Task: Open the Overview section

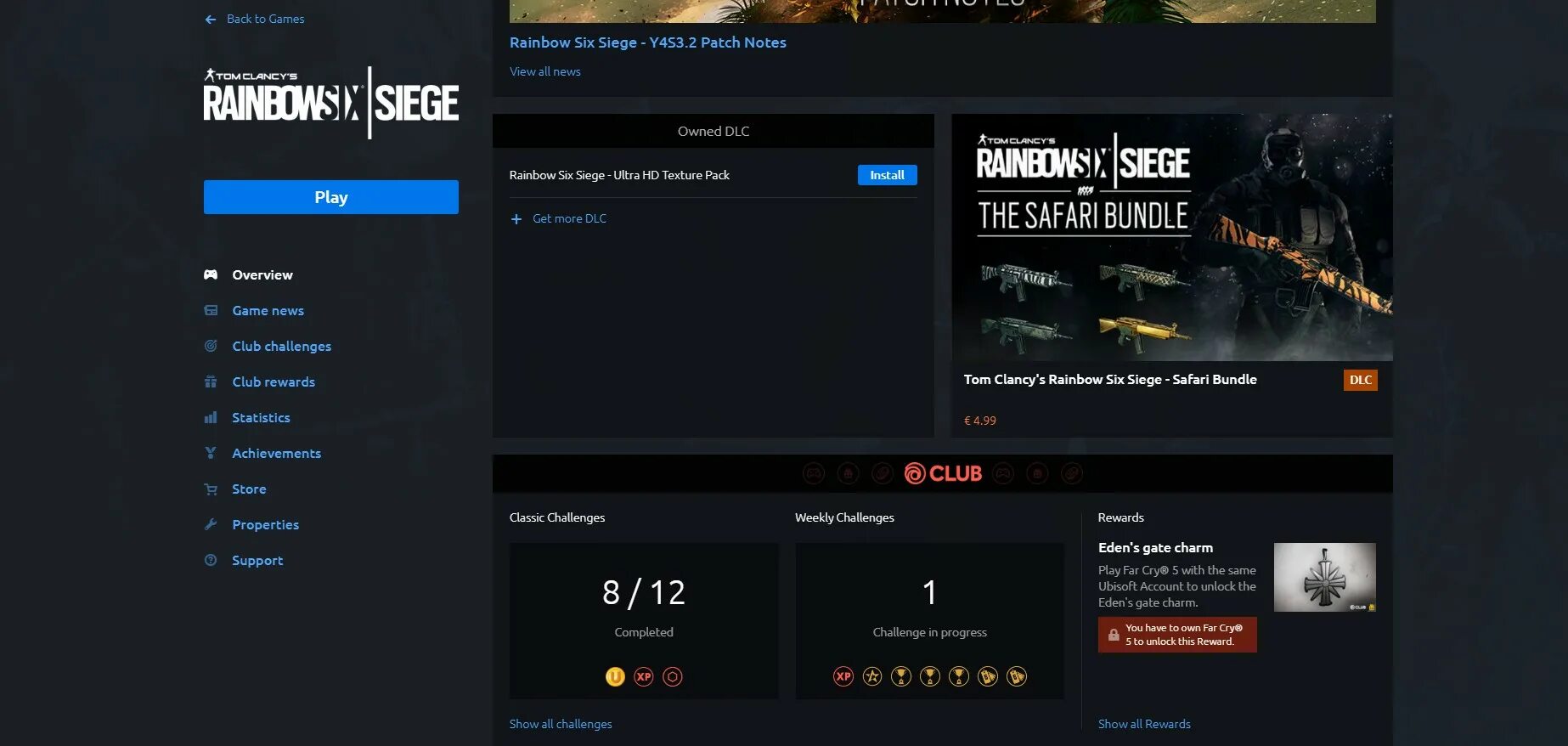Action: click(x=262, y=274)
